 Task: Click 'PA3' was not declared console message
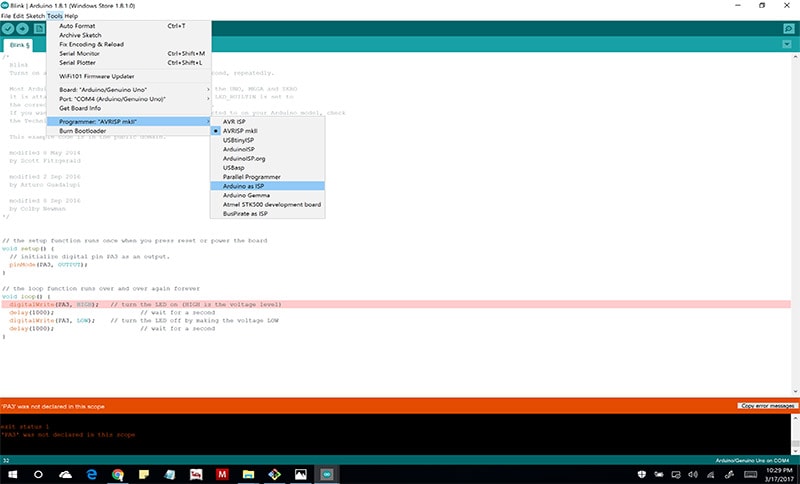coord(68,435)
